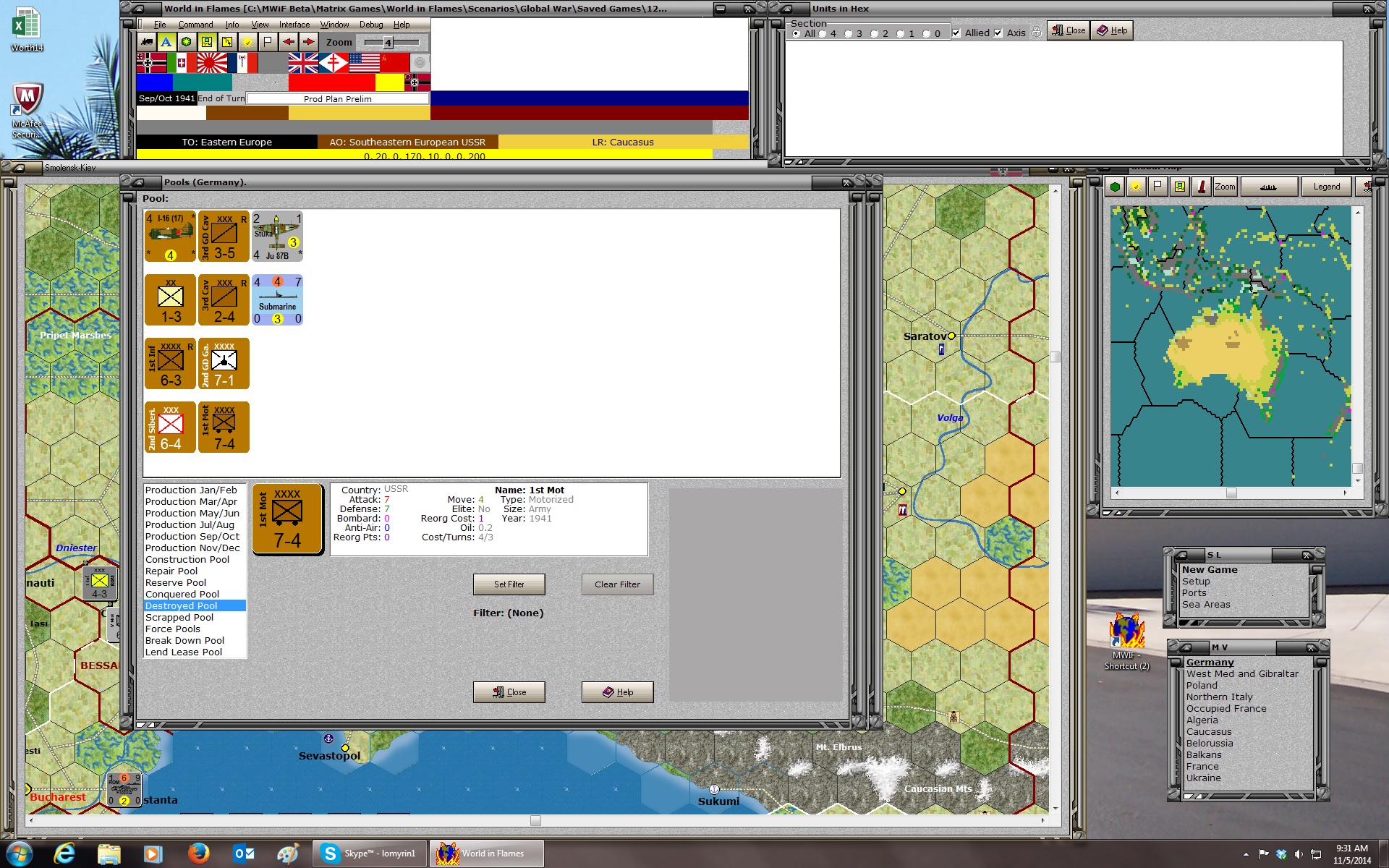
Task: Select the Italian flag in country bar
Action: pos(182,63)
